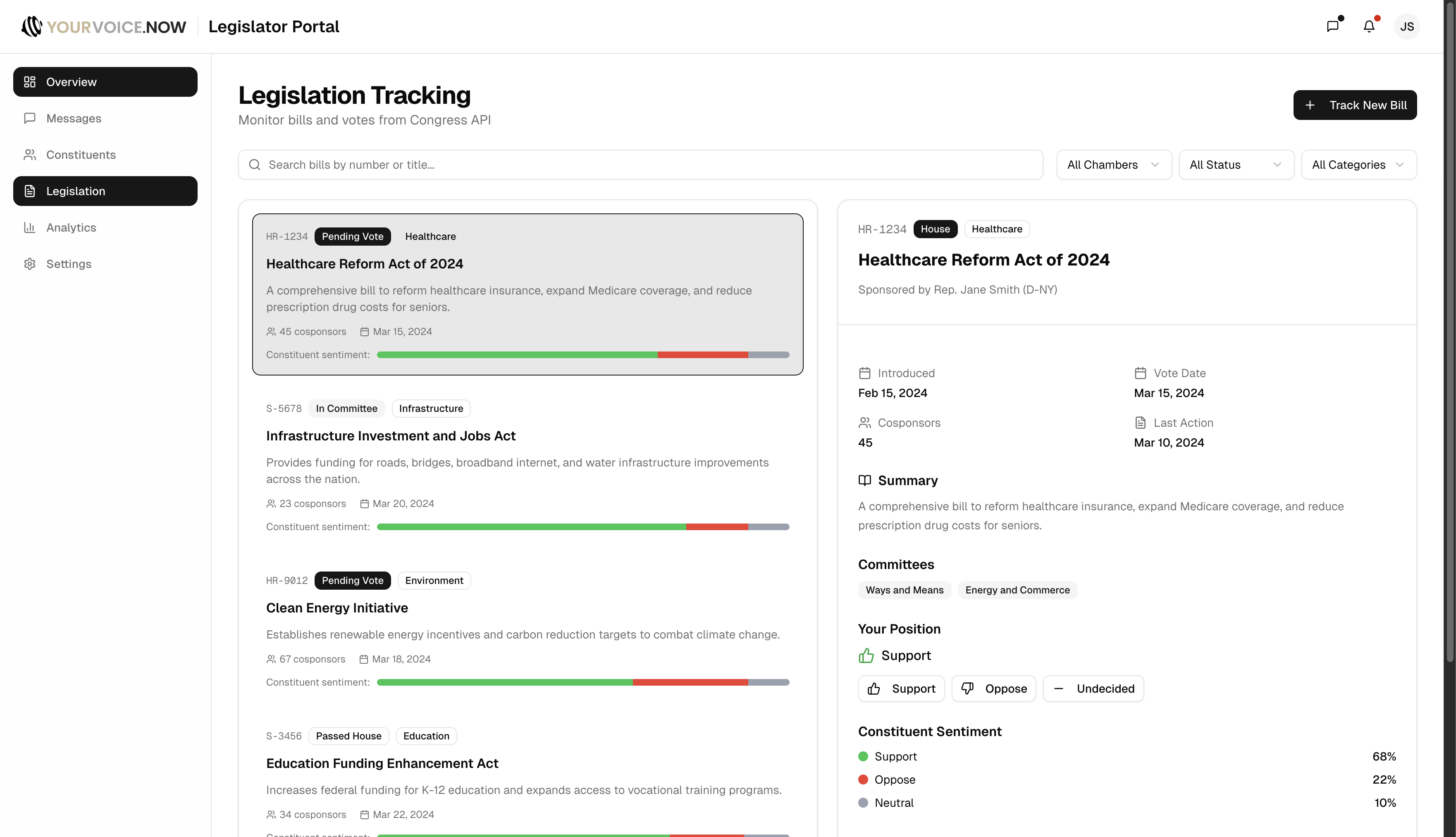
Task: Check notifications via the bell icon
Action: (x=1370, y=26)
